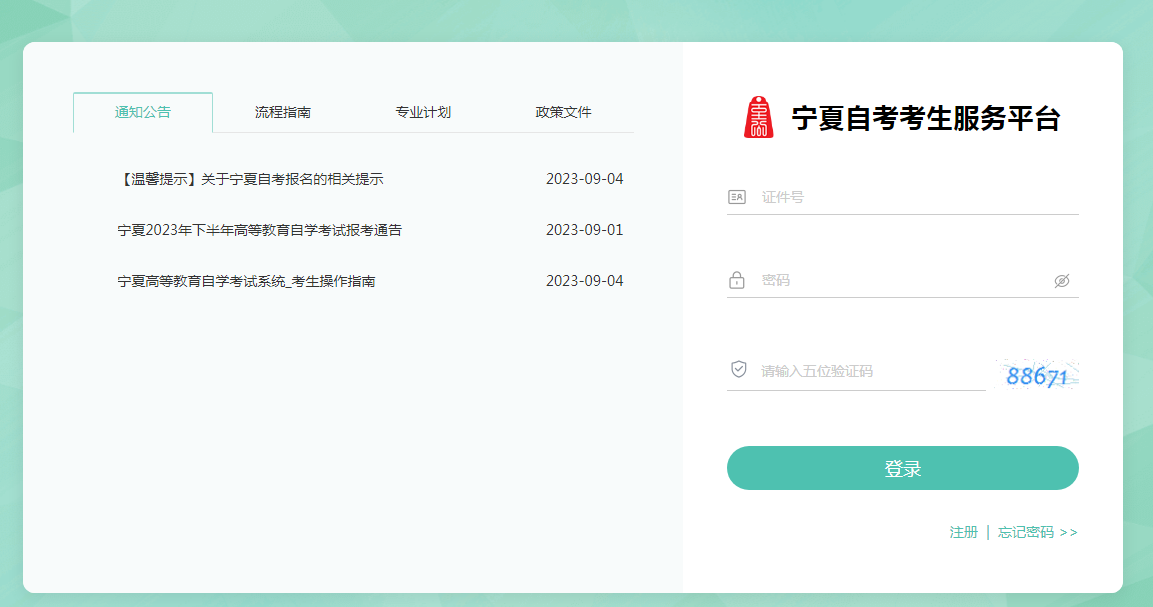Click the shield icon beside captcha input
Image resolution: width=1153 pixels, height=607 pixels.
736,368
